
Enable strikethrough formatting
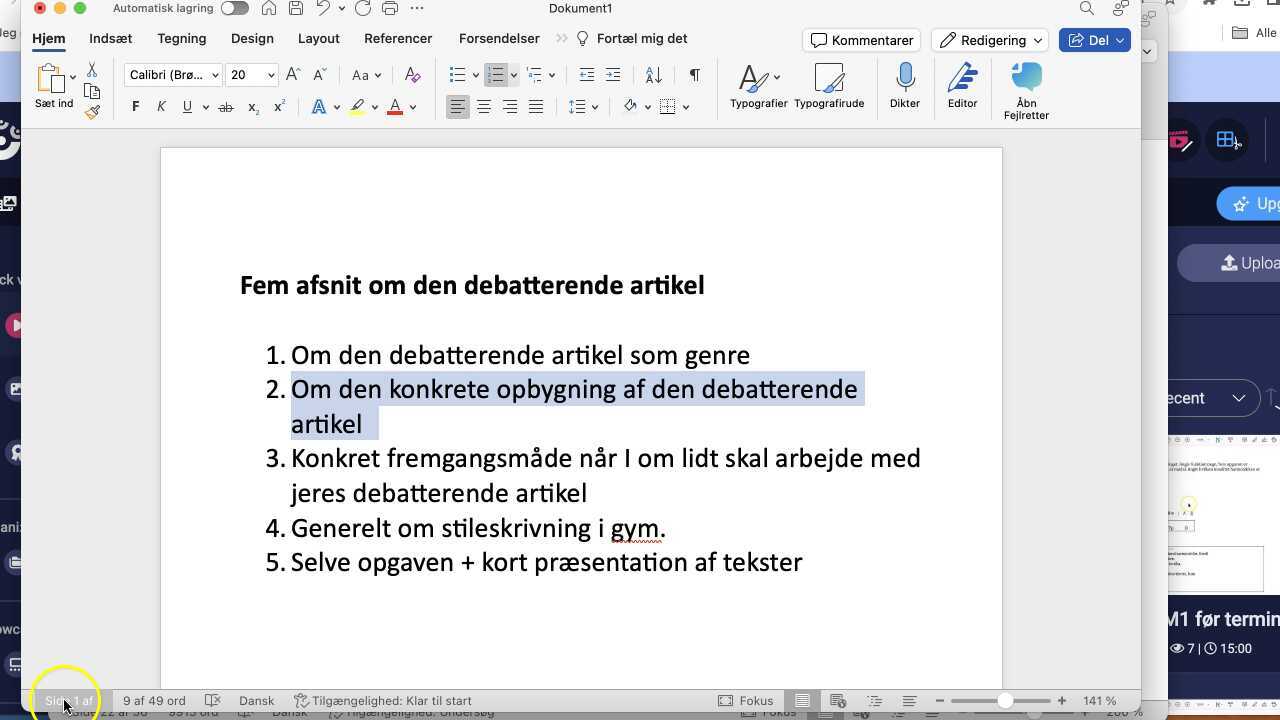(x=226, y=106)
